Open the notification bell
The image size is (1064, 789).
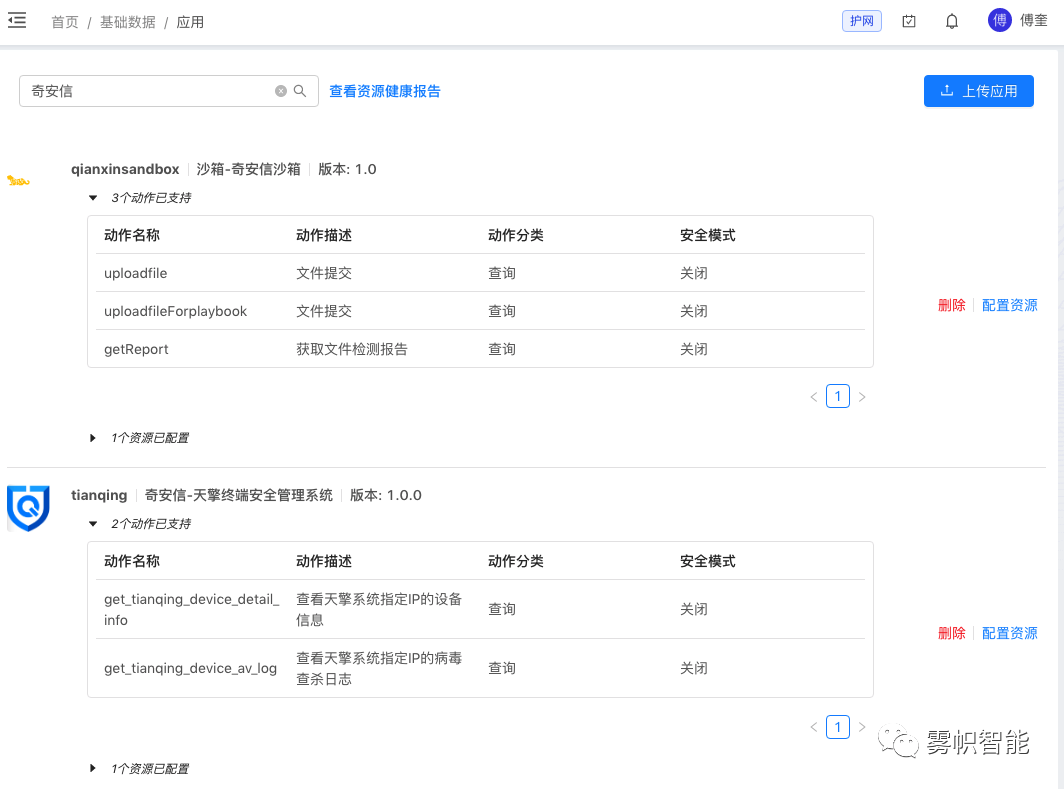(x=952, y=21)
